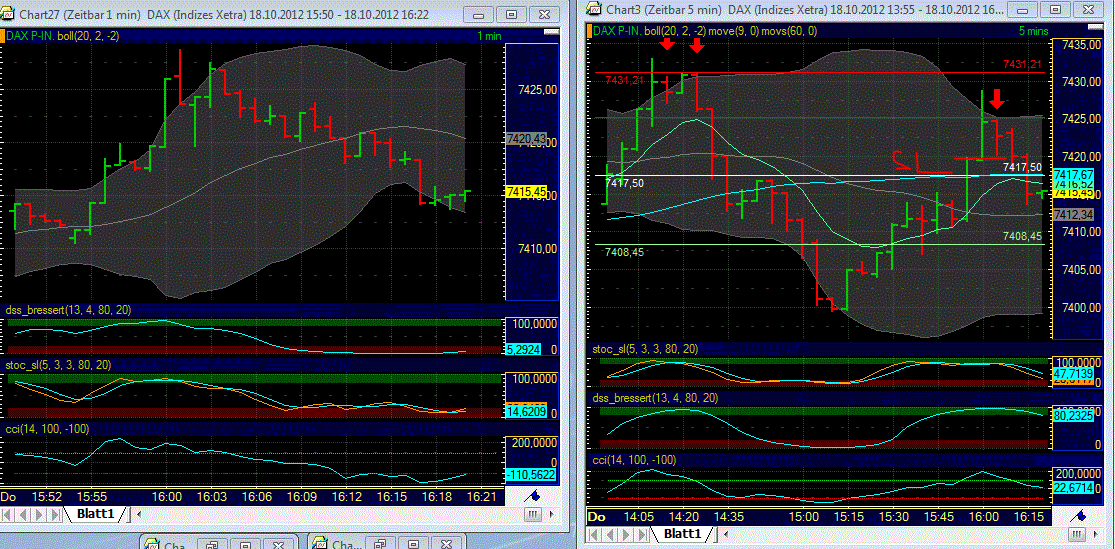Click the 5,2924 dss value in Chart27

pos(524,350)
